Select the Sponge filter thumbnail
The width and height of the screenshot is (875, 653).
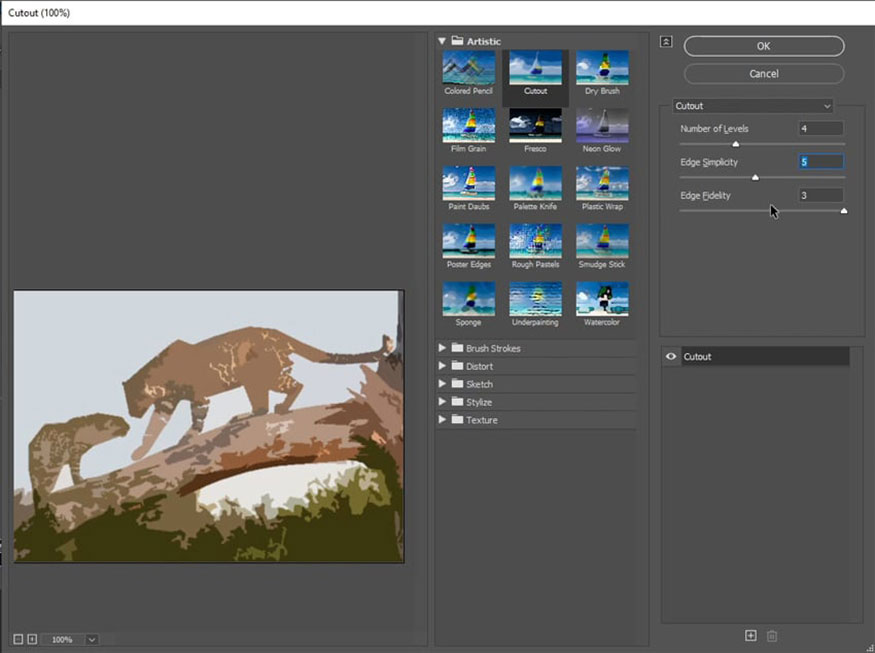pos(468,299)
